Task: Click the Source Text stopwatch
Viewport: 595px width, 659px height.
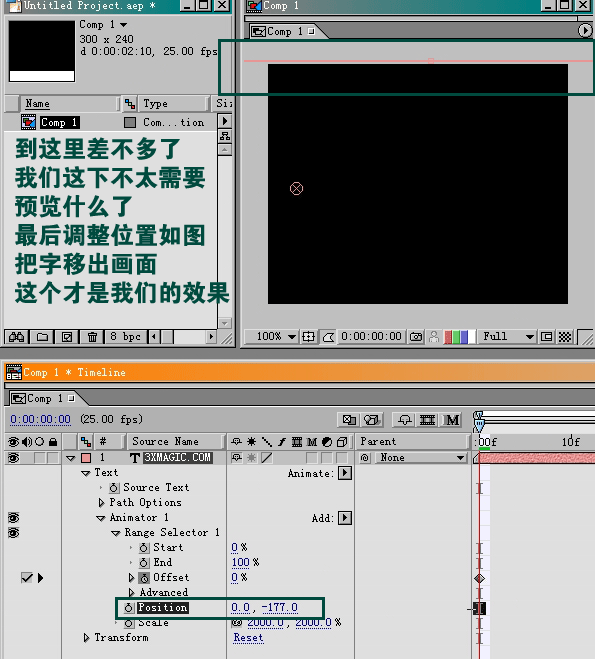Action: [x=113, y=488]
